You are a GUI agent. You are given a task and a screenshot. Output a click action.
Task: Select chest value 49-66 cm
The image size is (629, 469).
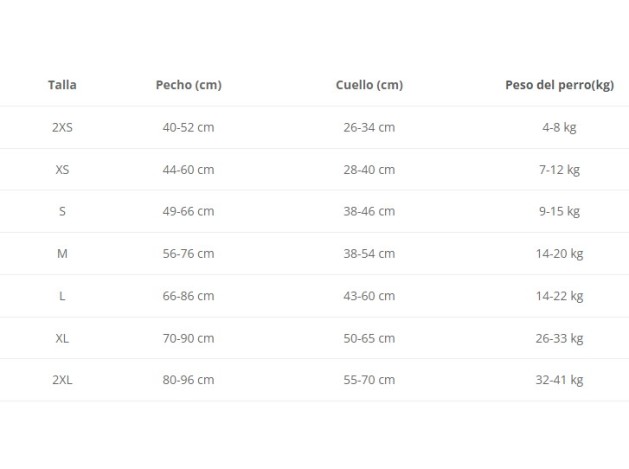(x=188, y=211)
